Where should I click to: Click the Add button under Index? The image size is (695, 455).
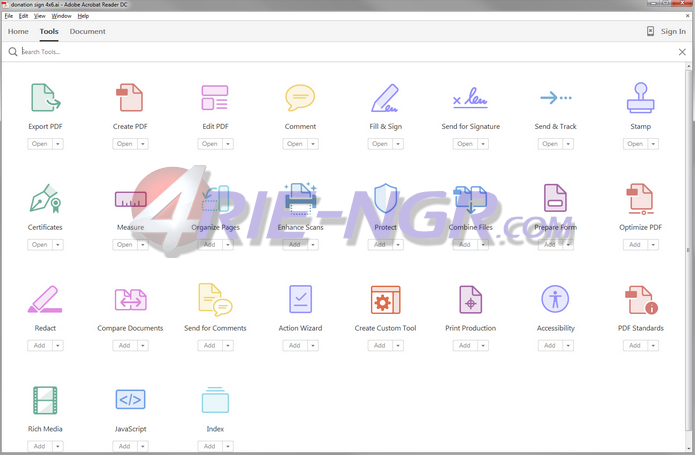point(210,446)
